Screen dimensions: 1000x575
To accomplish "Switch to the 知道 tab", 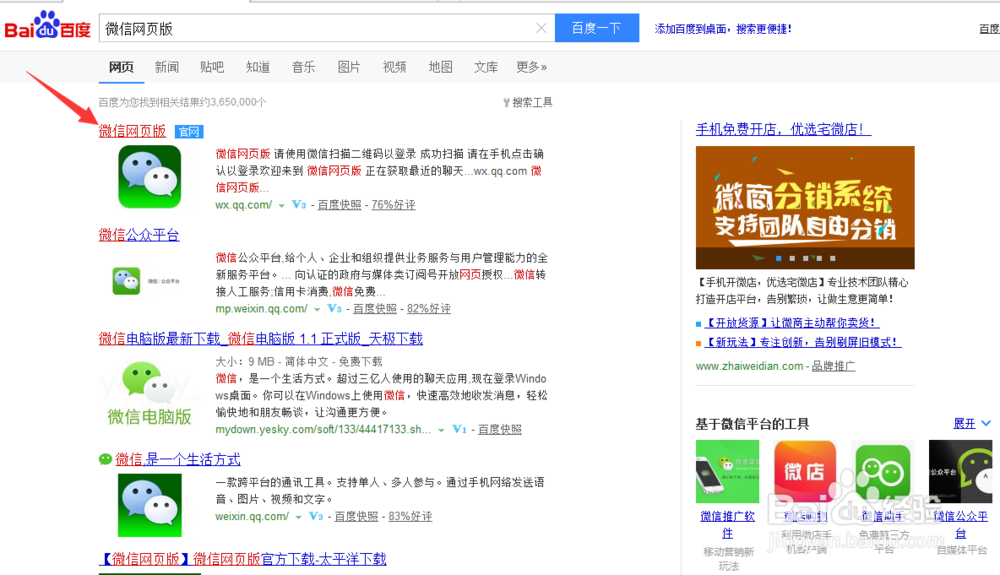I will pos(258,67).
